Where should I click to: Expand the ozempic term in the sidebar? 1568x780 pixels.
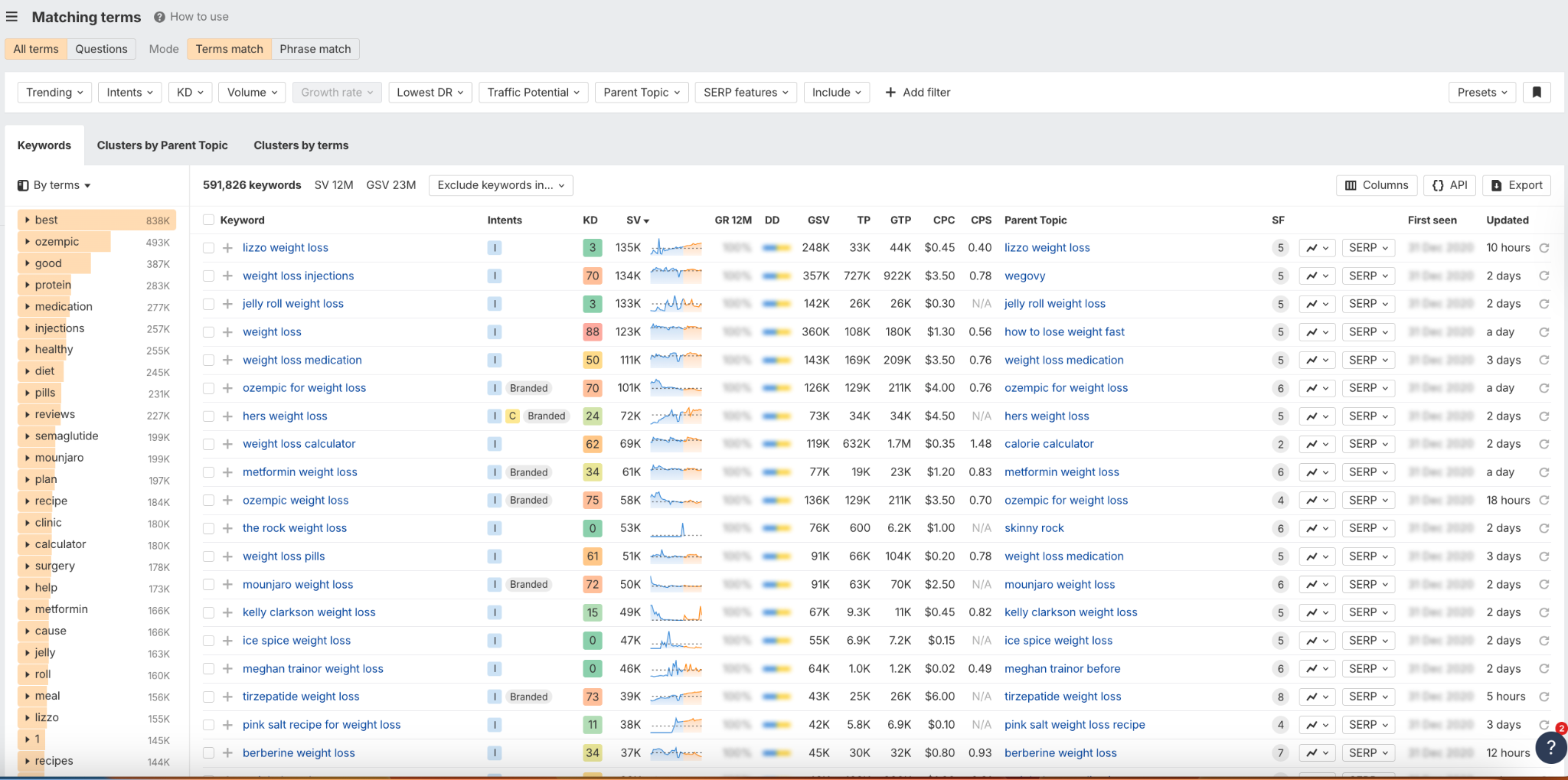tap(28, 241)
